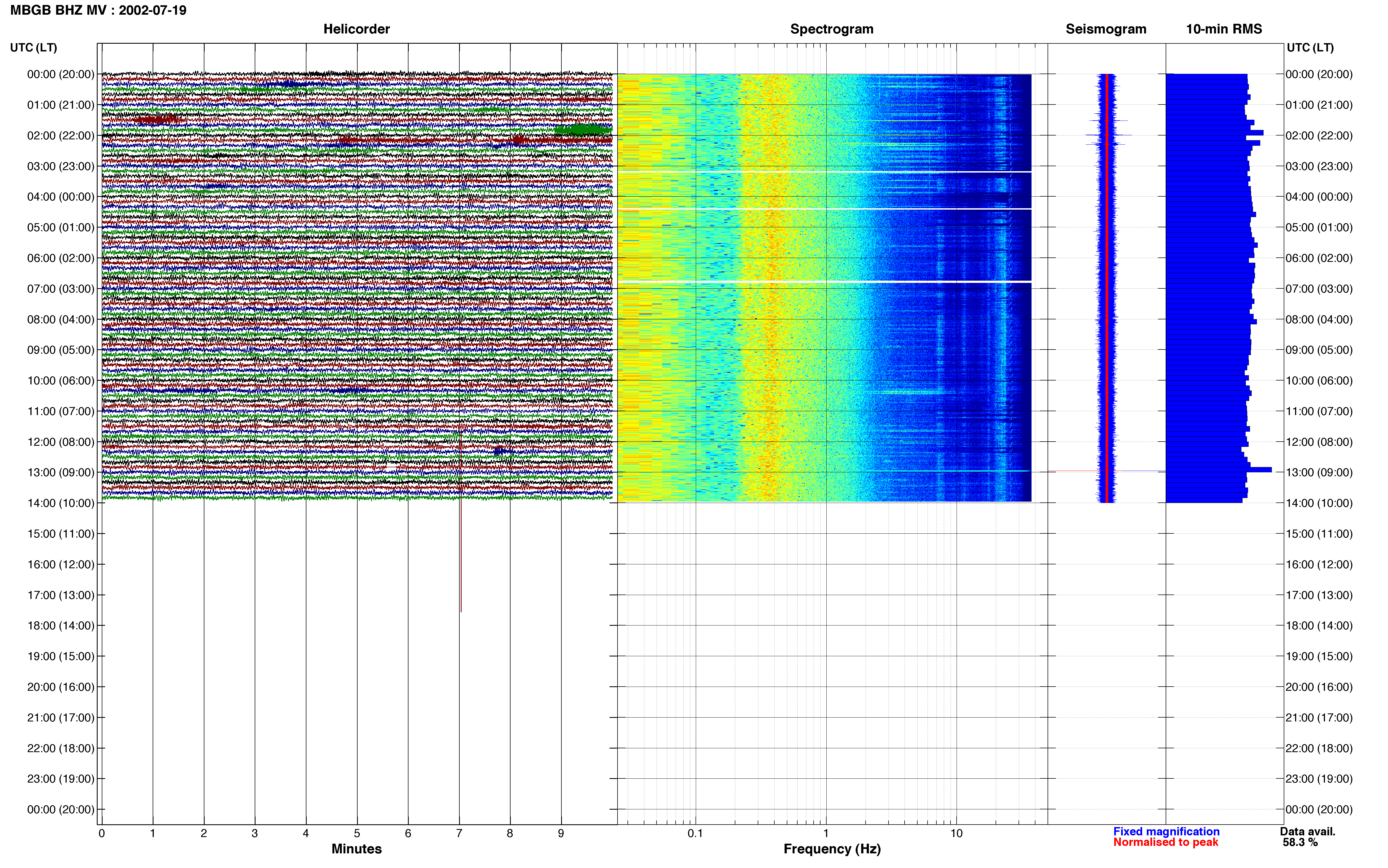Click the "Frequency (Hz)" axis label
The height and width of the screenshot is (868, 1388).
coord(832,848)
